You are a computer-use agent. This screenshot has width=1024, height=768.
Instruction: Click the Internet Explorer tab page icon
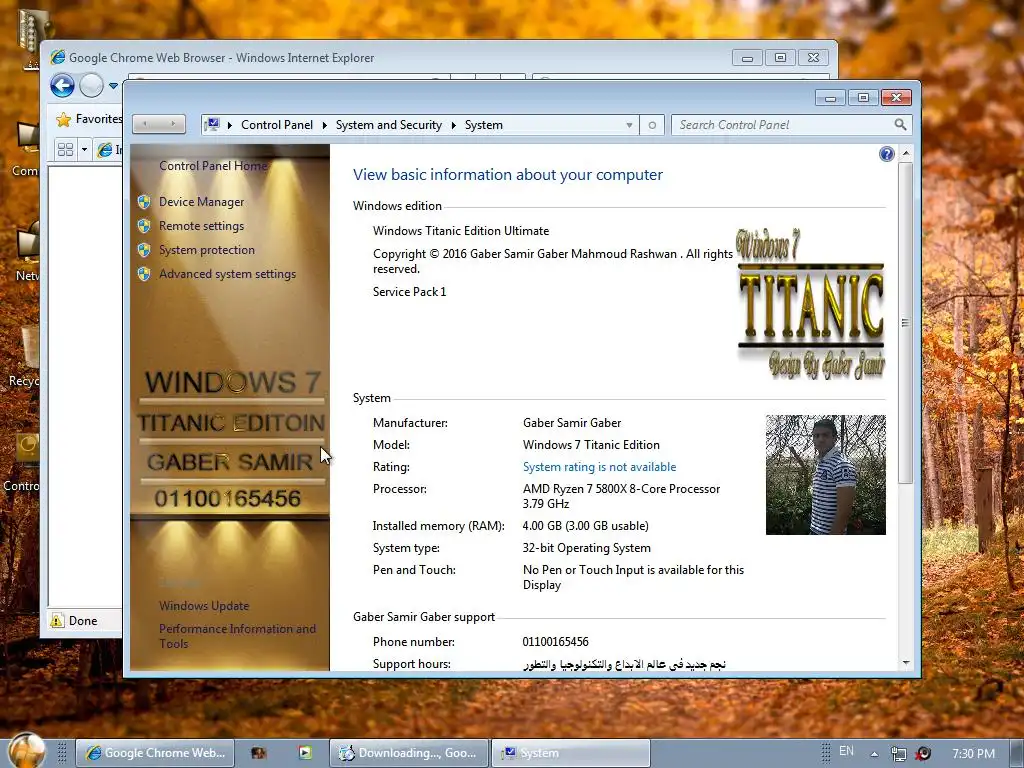click(104, 150)
